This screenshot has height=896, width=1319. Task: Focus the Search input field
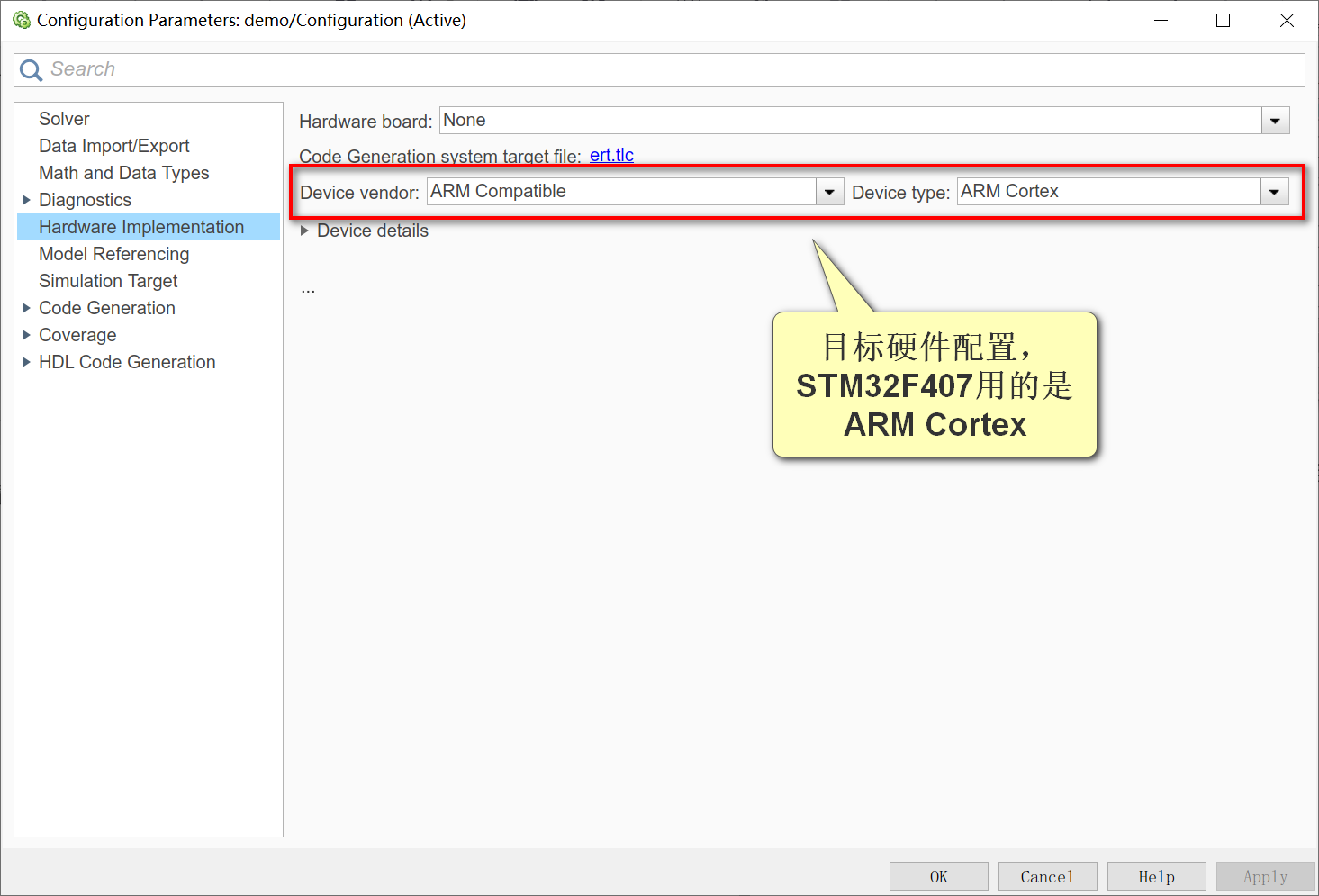pyautogui.click(x=659, y=70)
